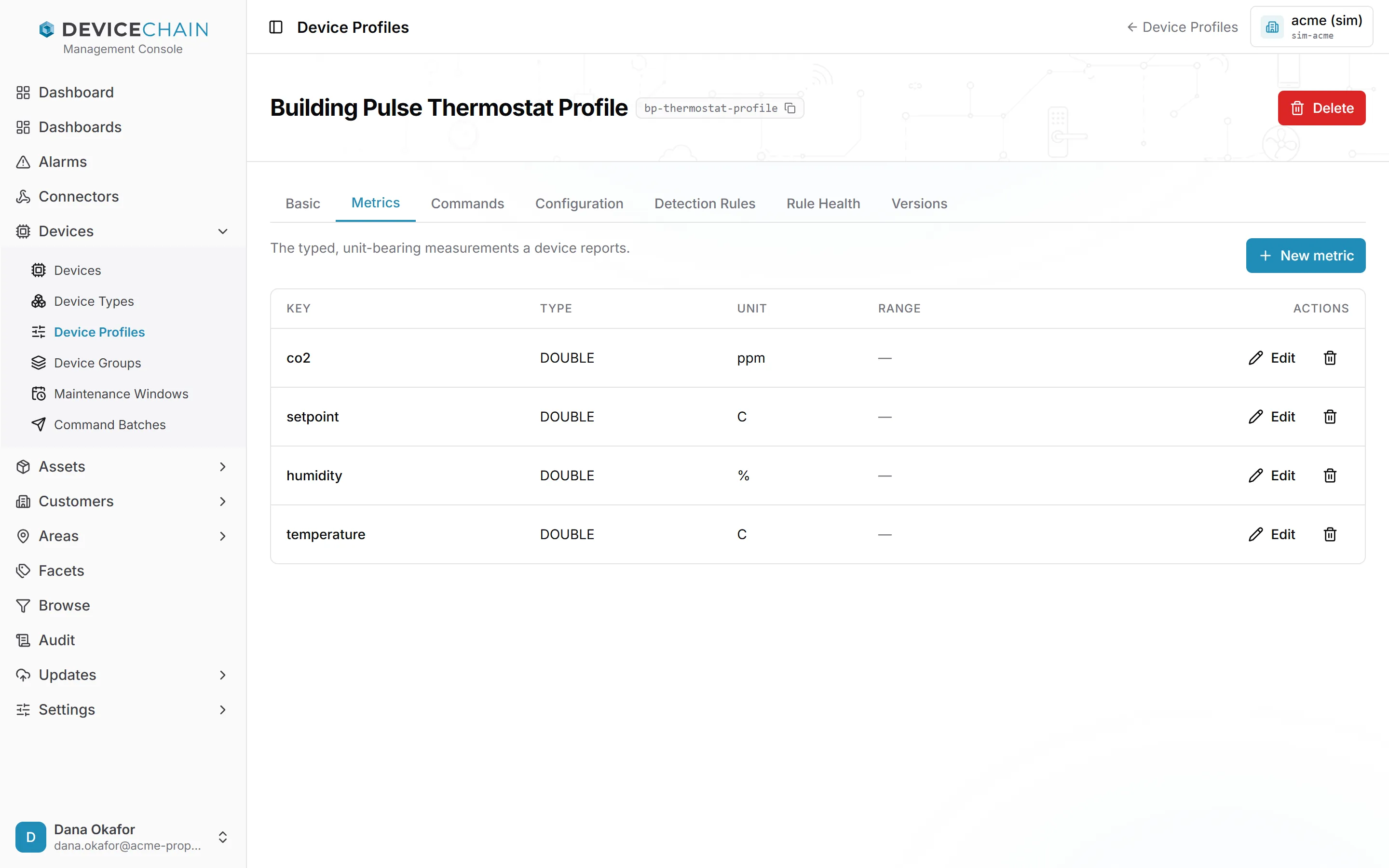Collapse the Devices sidebar section
The height and width of the screenshot is (868, 1389).
click(123, 231)
